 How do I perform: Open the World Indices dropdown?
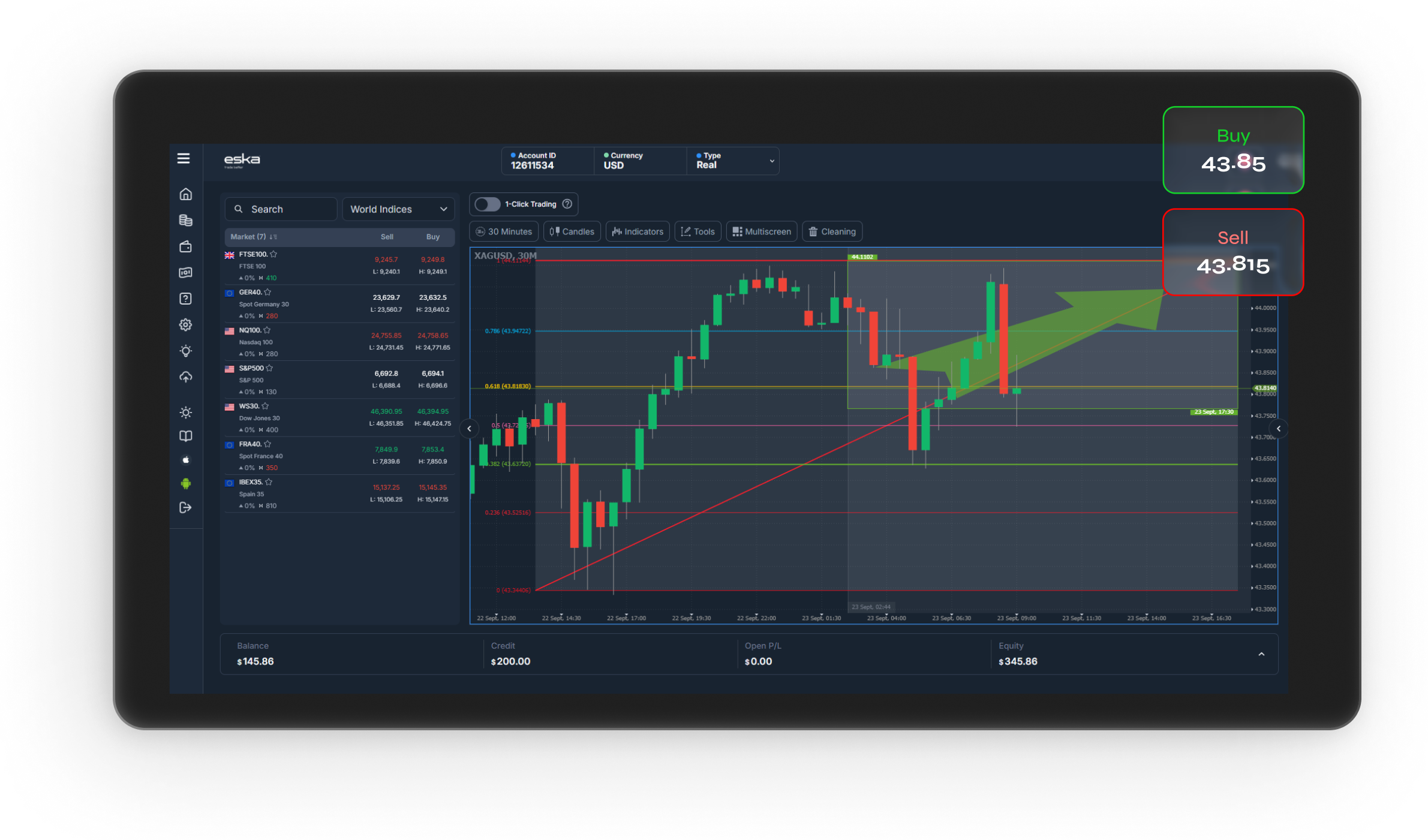click(398, 209)
